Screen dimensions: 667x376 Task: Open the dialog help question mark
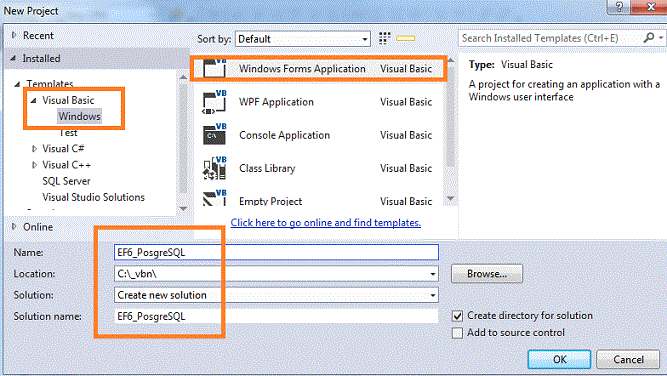click(619, 7)
